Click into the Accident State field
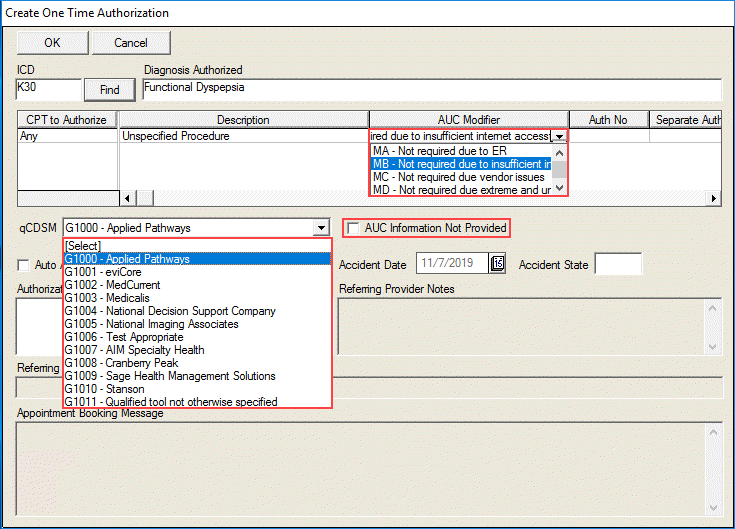 point(618,264)
